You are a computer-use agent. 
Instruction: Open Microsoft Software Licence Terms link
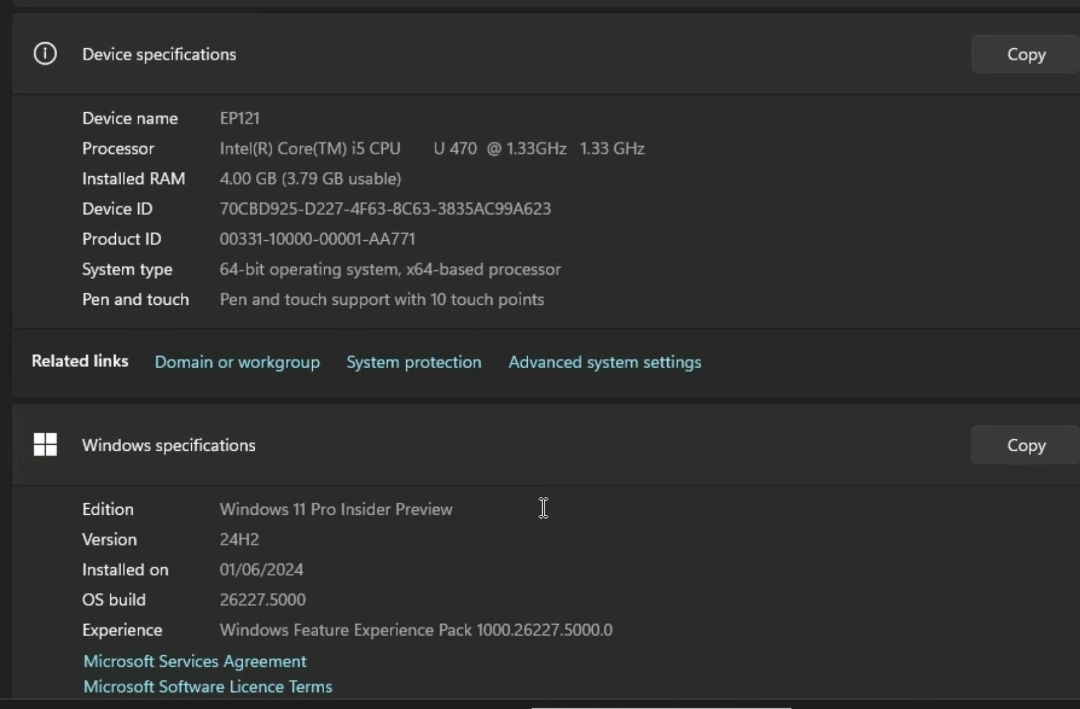pyautogui.click(x=208, y=687)
